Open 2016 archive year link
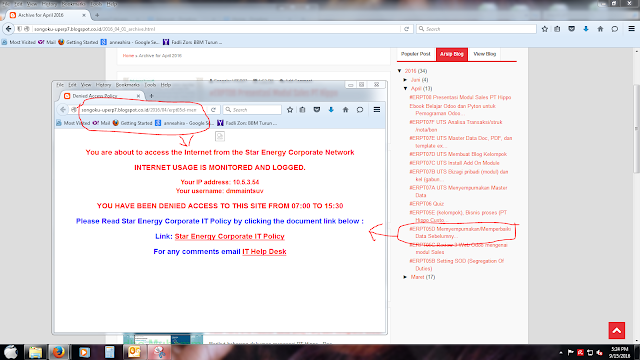 [x=410, y=71]
